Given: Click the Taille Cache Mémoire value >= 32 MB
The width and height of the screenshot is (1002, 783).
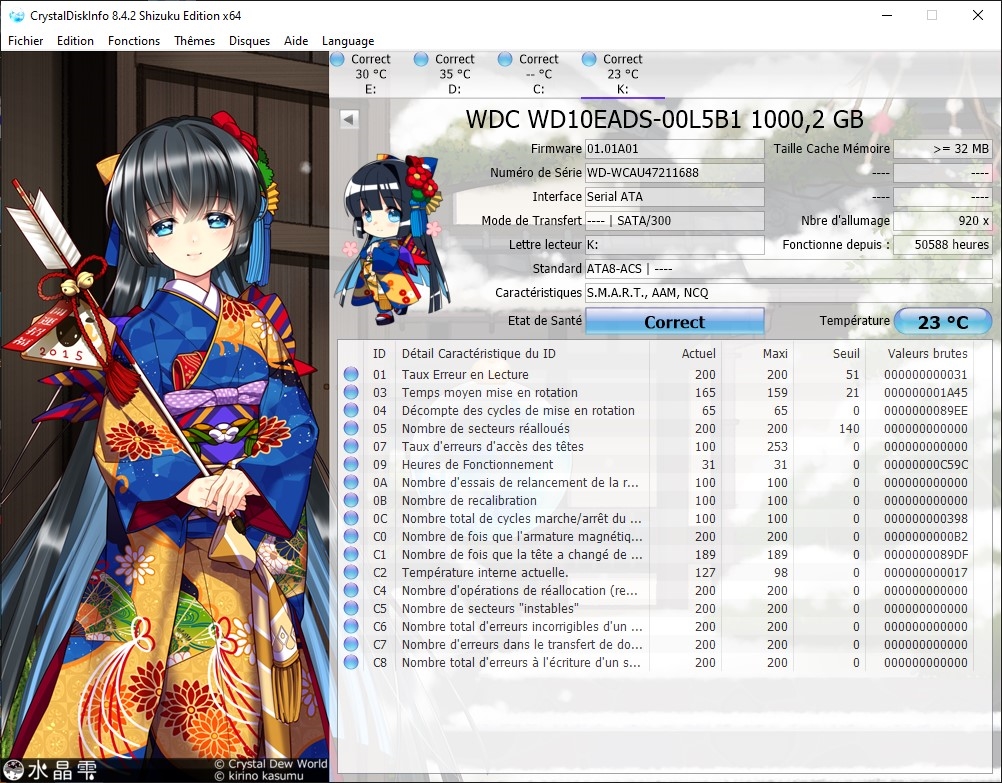Looking at the screenshot, I should [x=943, y=149].
